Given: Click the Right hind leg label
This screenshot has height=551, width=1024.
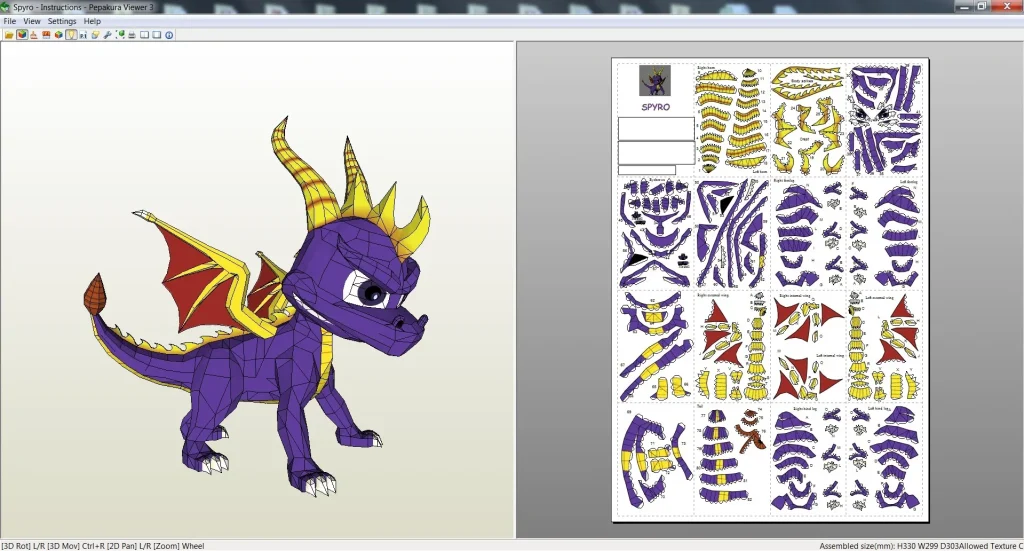Looking at the screenshot, I should (805, 409).
